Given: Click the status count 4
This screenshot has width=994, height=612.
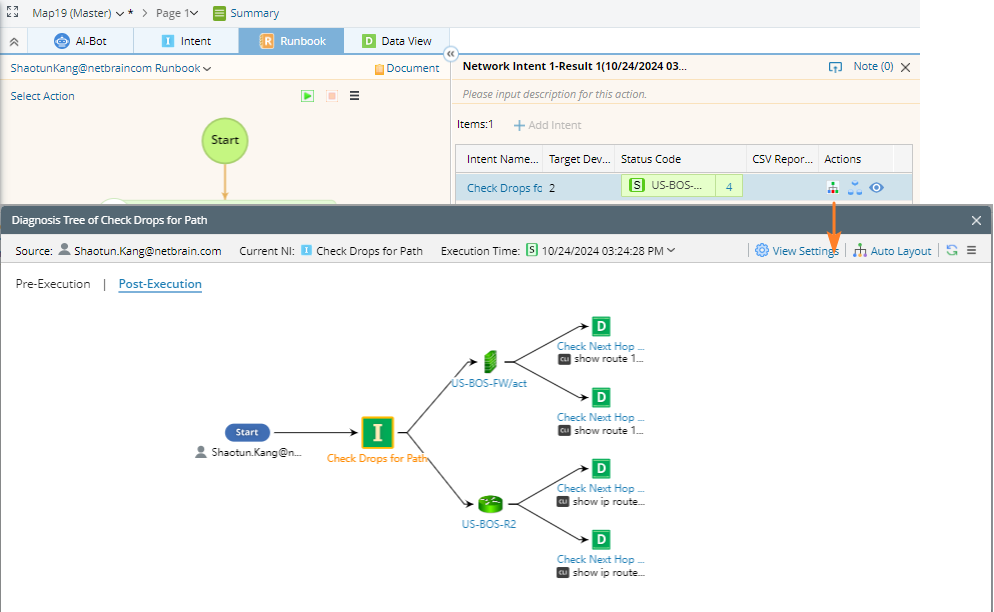Looking at the screenshot, I should click(x=729, y=186).
